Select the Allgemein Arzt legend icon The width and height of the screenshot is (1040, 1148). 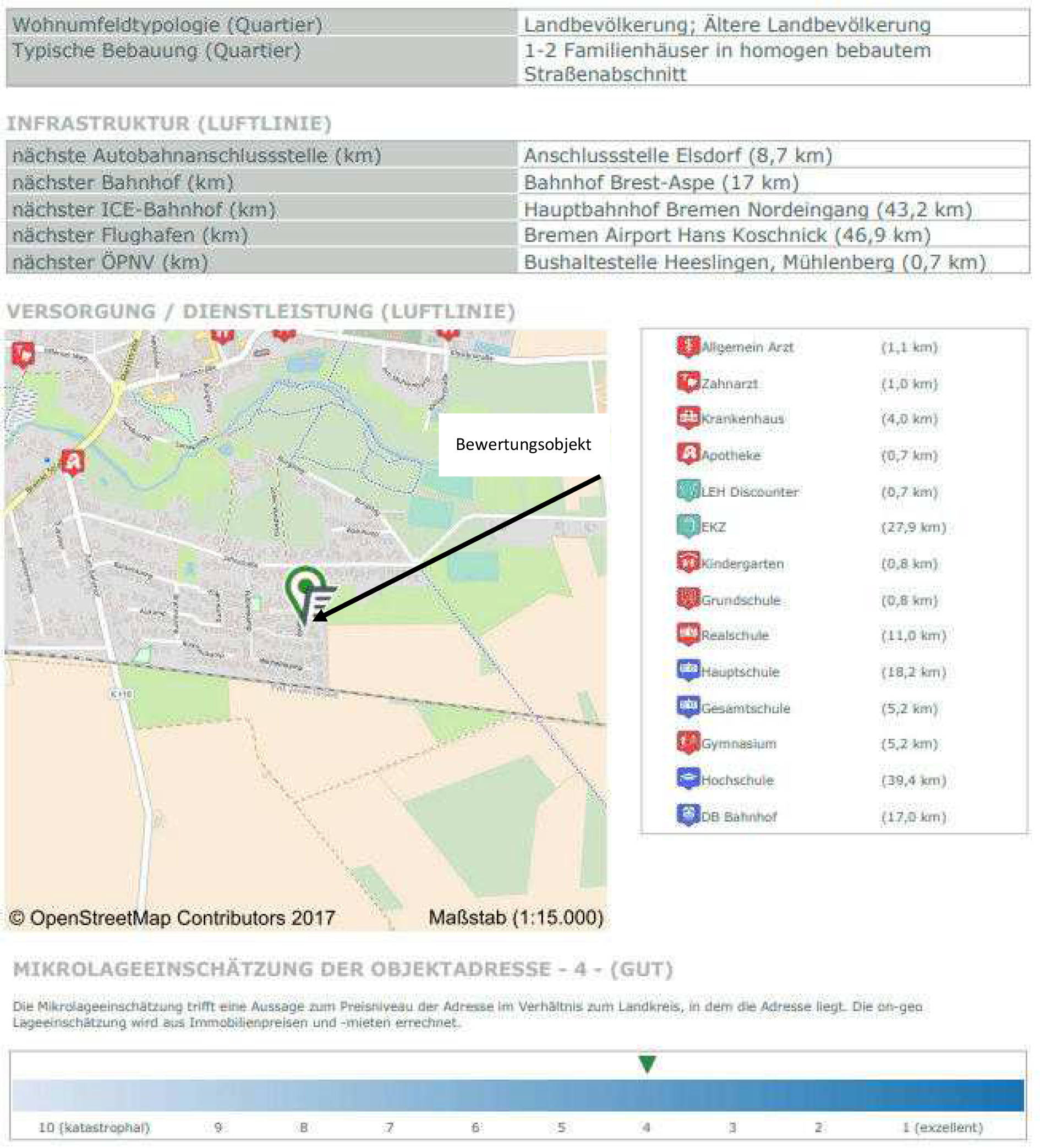coord(689,345)
